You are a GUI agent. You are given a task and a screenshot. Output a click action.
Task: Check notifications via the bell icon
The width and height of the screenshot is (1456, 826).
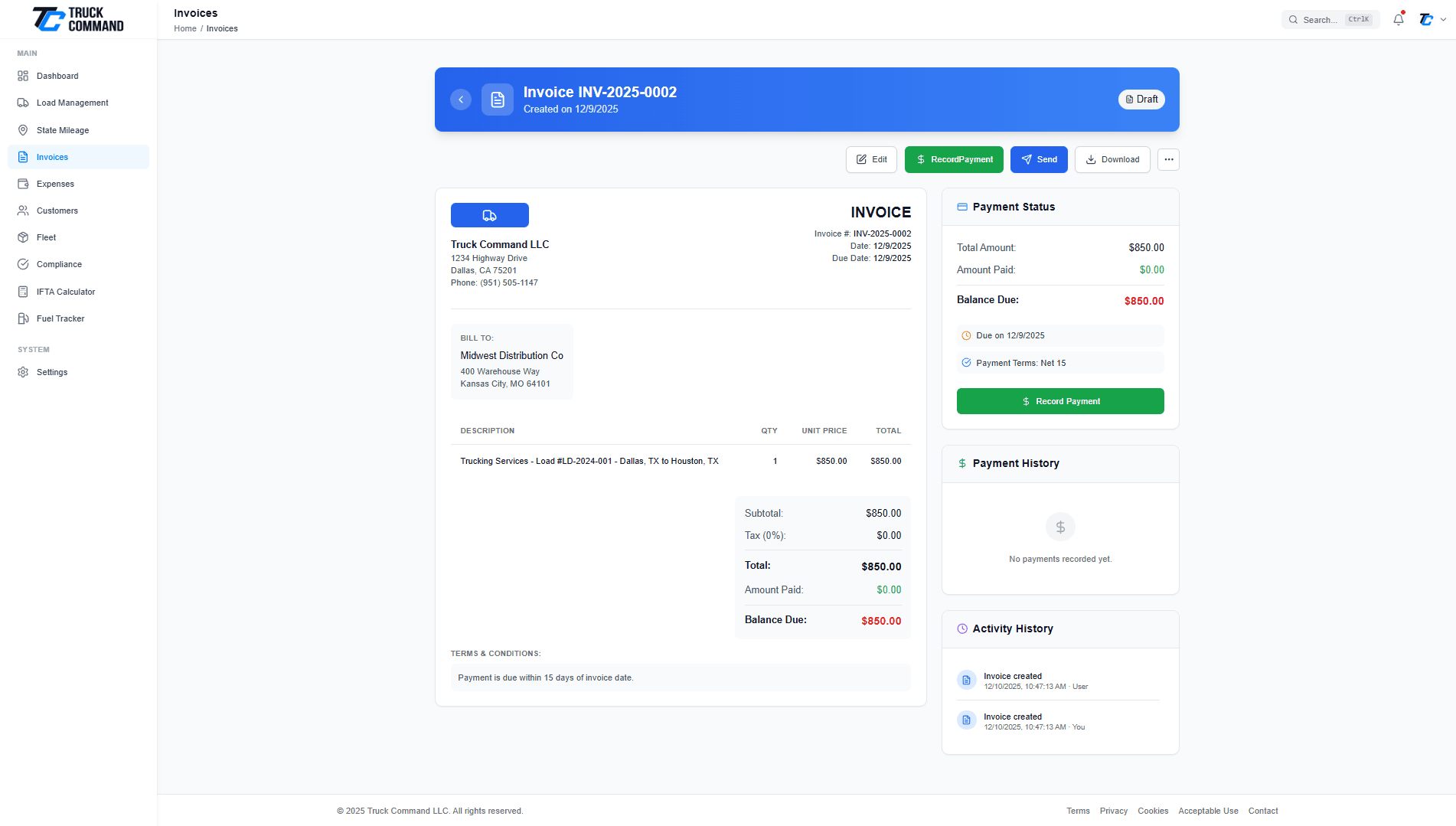coord(1398,19)
